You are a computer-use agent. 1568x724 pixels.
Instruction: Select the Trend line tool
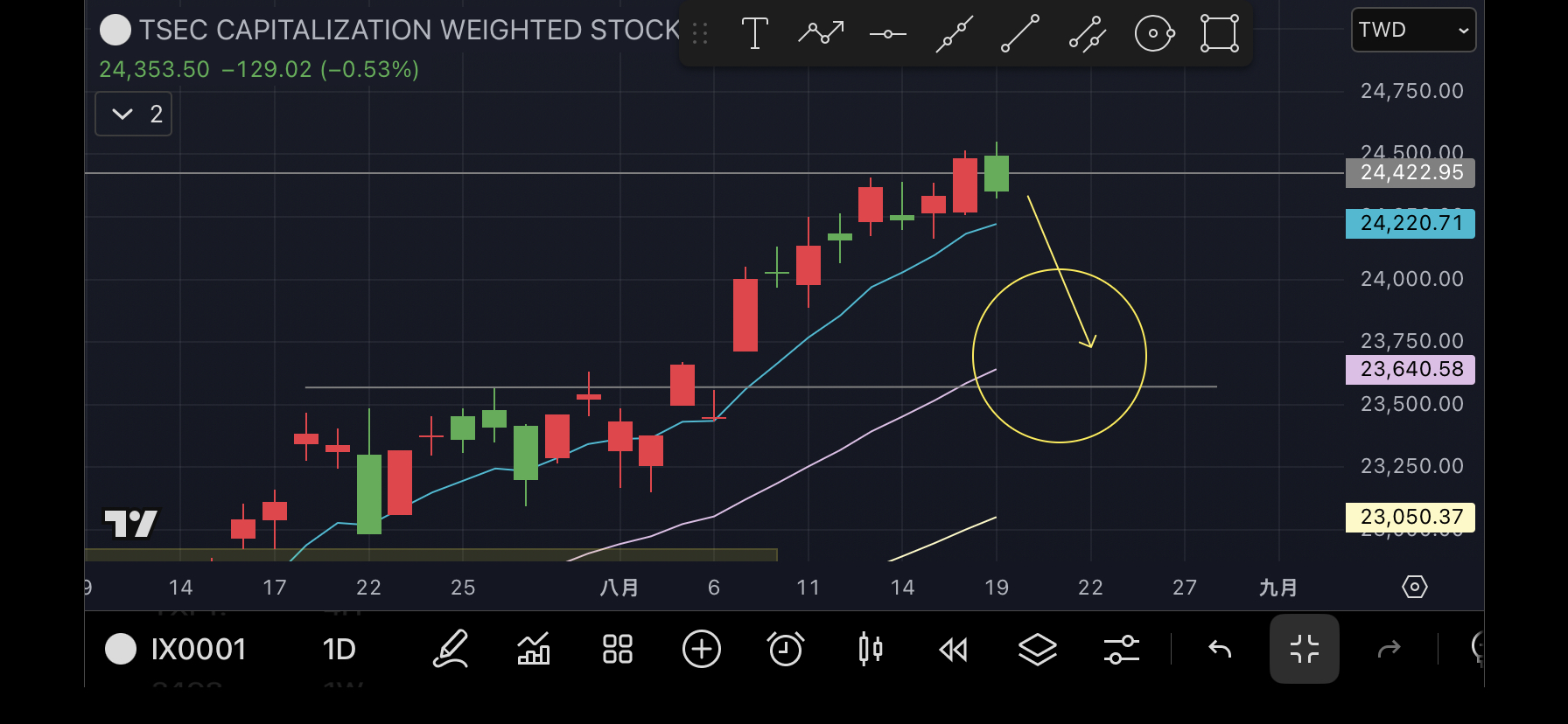click(x=1020, y=34)
